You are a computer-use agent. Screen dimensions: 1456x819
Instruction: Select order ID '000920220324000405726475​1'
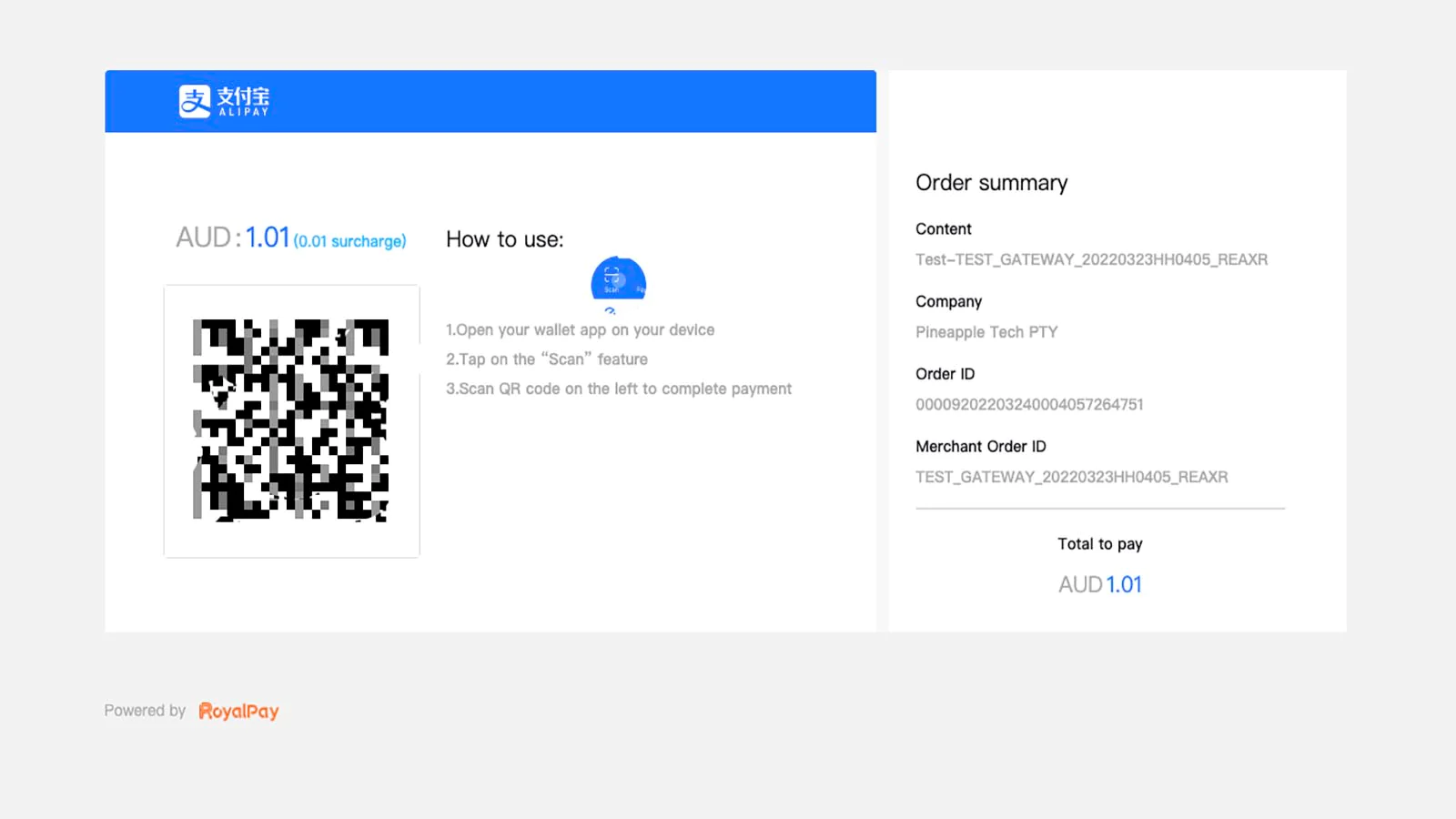point(1030,404)
